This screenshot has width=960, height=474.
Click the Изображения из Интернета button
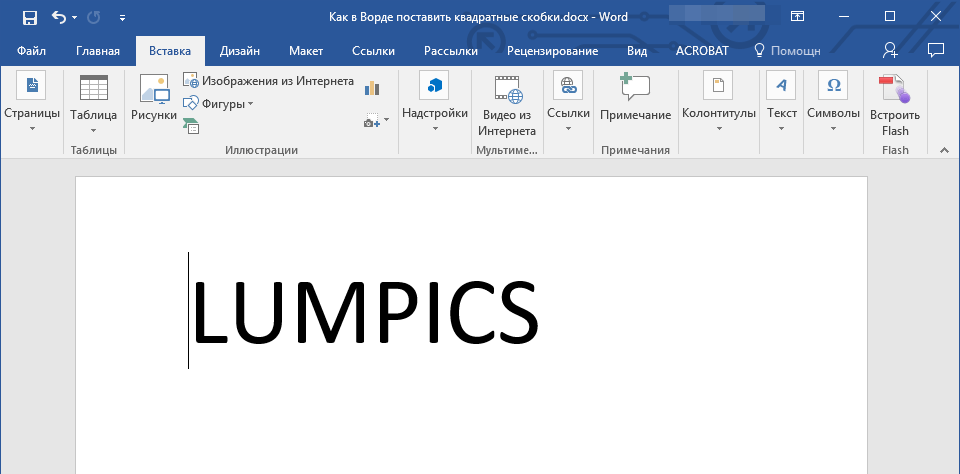click(268, 81)
